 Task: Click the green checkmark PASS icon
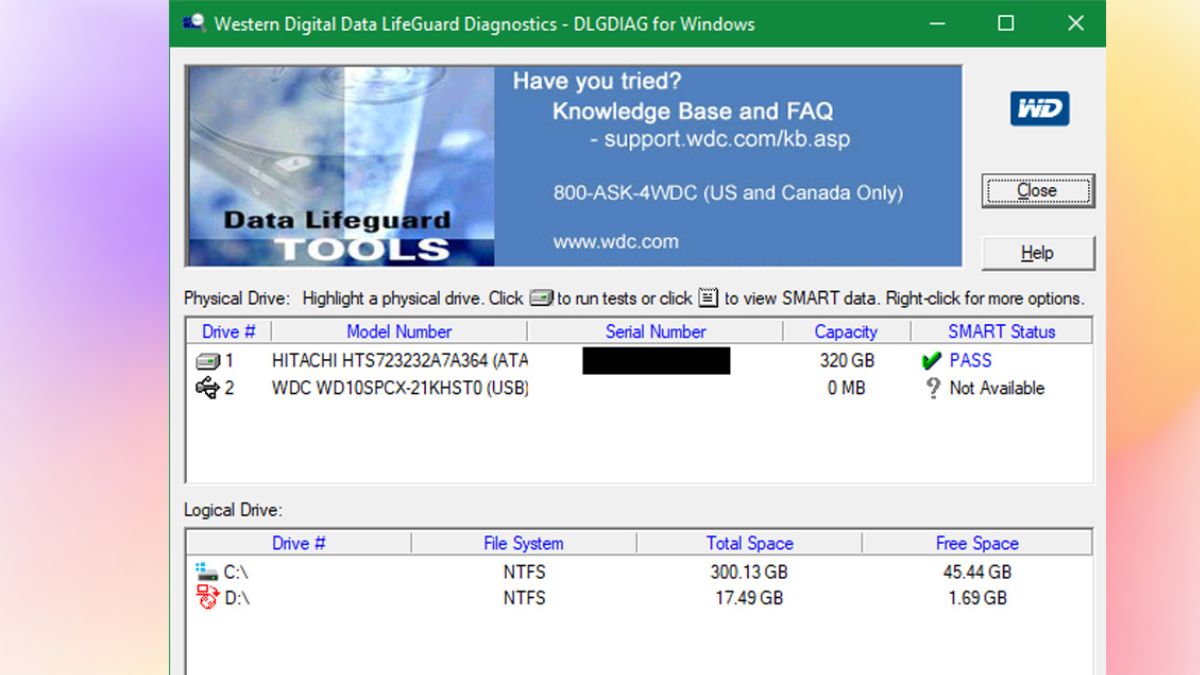[x=931, y=361]
